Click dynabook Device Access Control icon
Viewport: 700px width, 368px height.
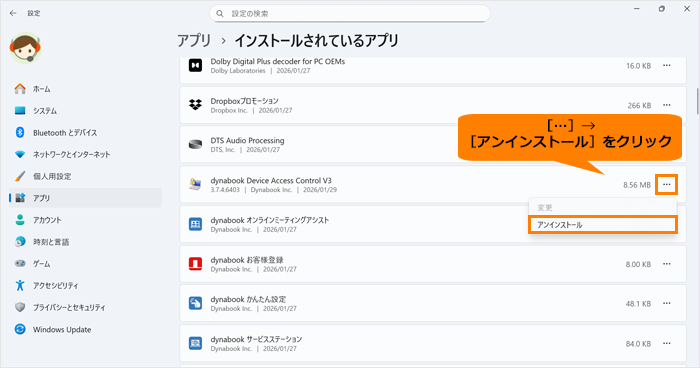[196, 184]
